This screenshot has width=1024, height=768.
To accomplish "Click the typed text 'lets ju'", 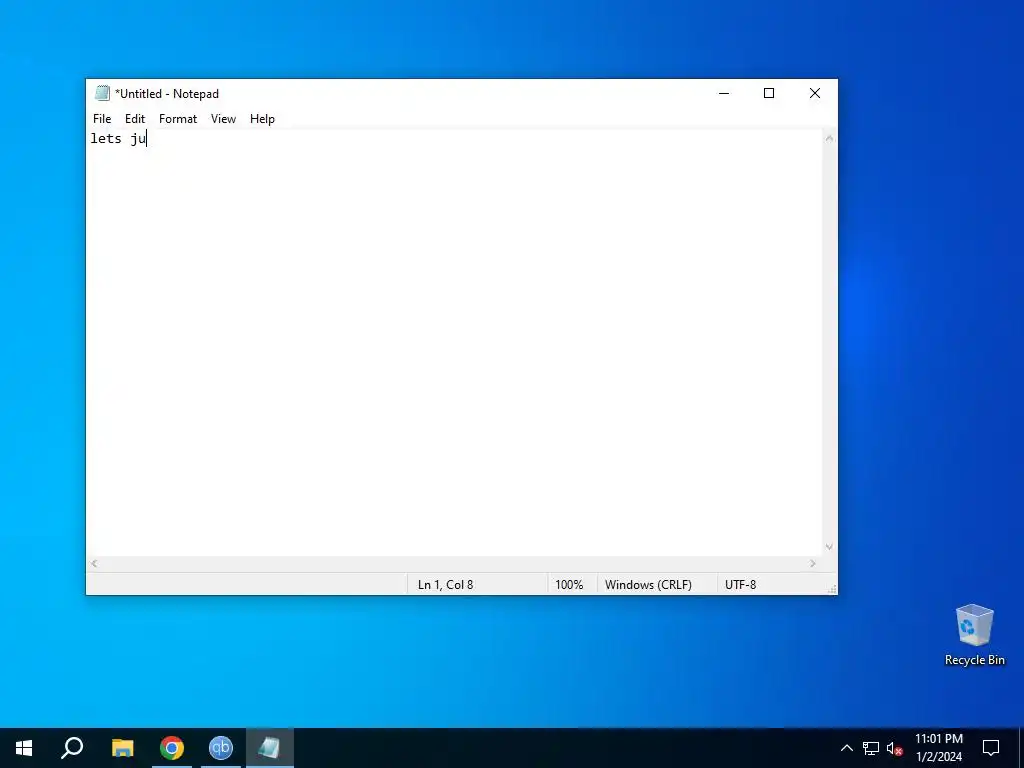I will coord(118,138).
